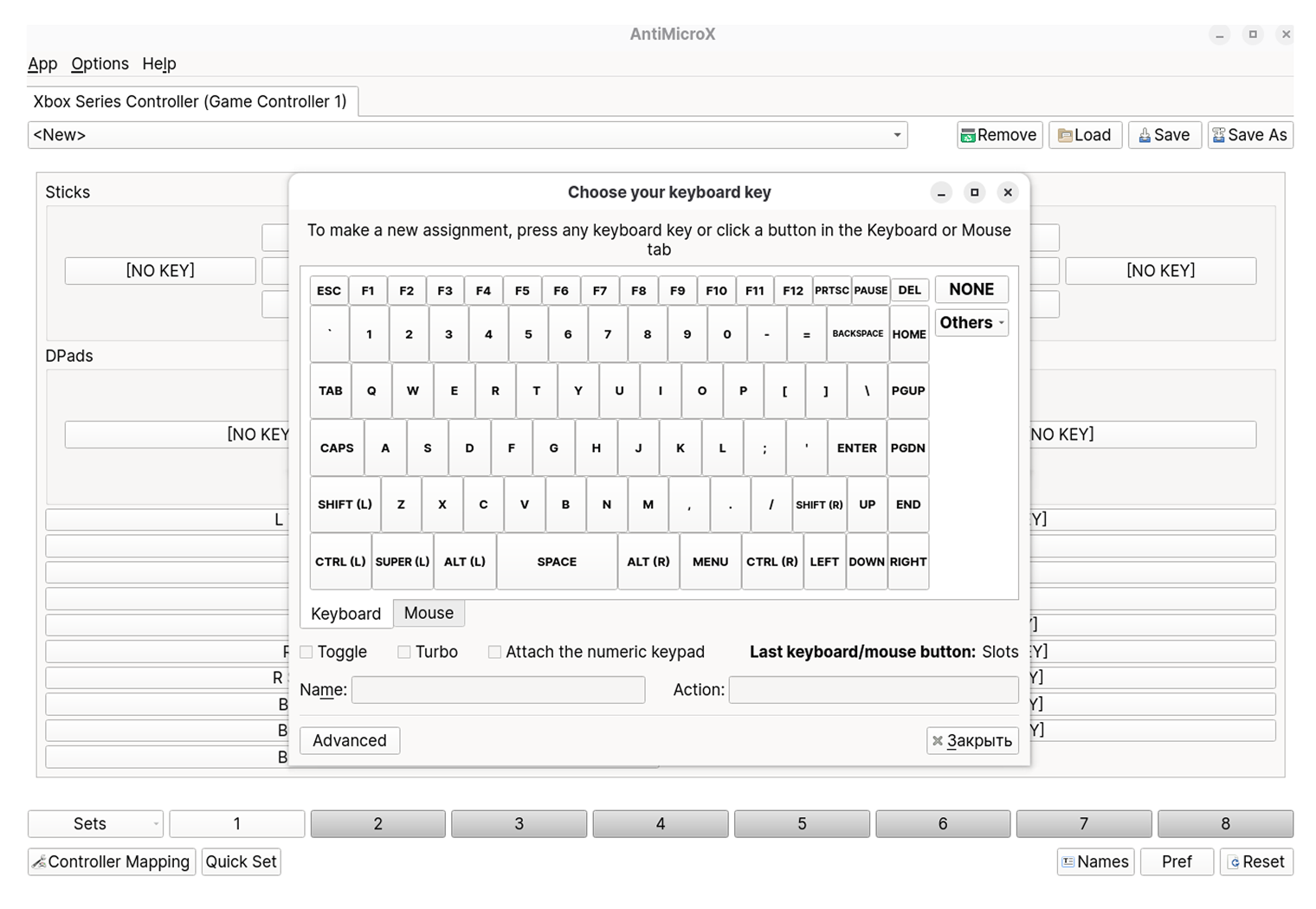Open the Options menu

tap(100, 64)
